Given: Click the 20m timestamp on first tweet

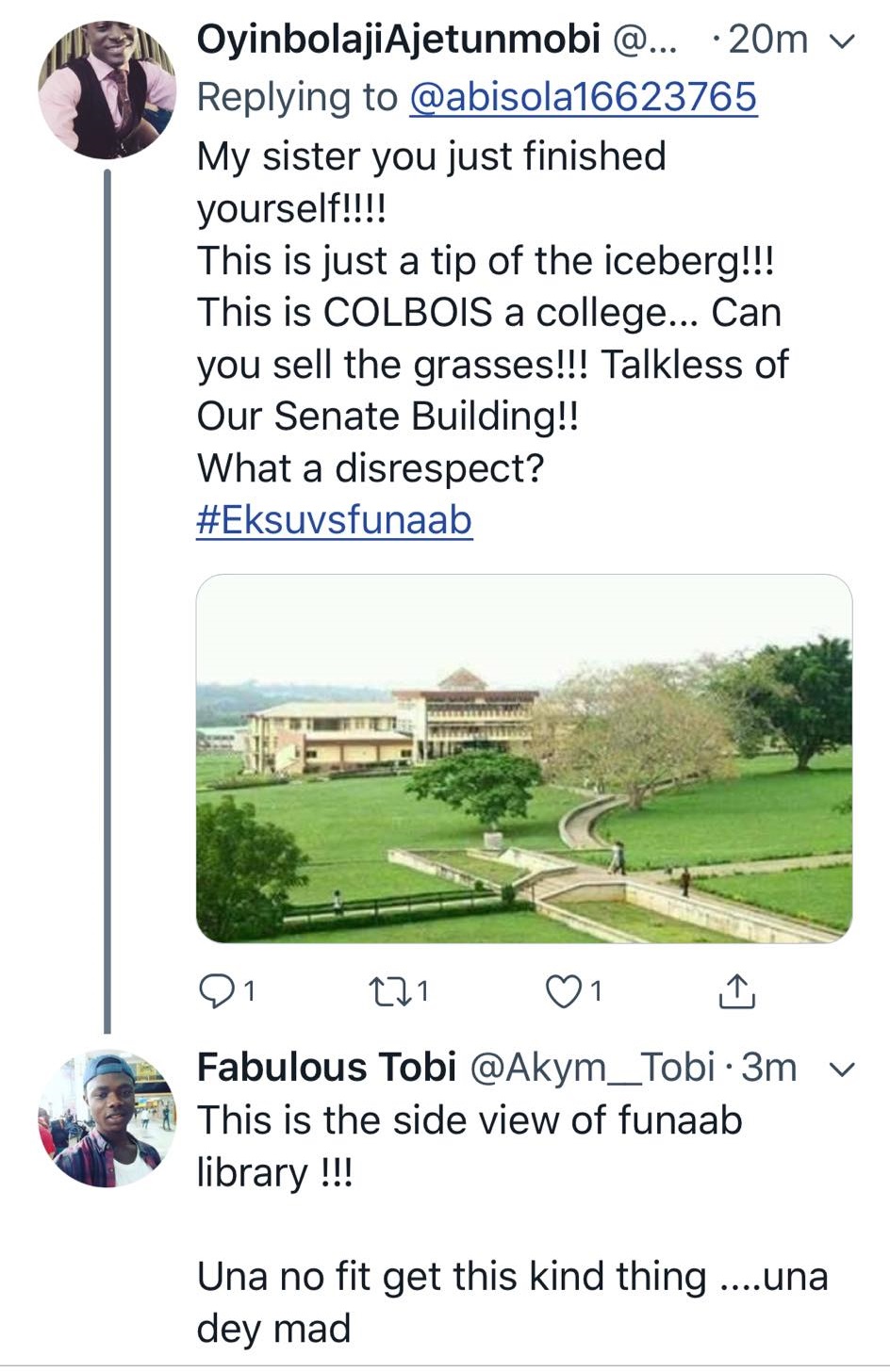Looking at the screenshot, I should (x=768, y=40).
